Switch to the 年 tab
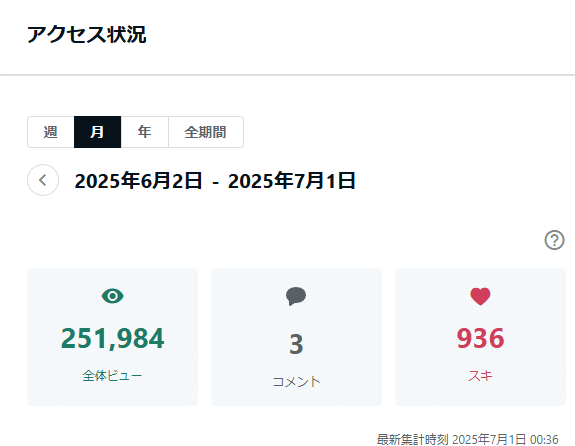The width and height of the screenshot is (575, 446). pyautogui.click(x=144, y=132)
